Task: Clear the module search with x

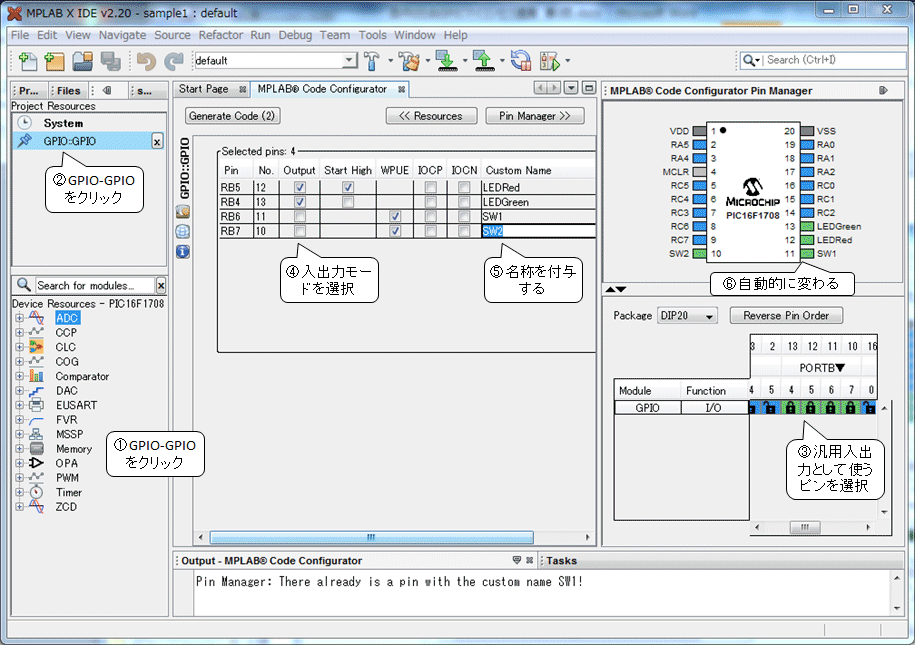Action: (160, 285)
